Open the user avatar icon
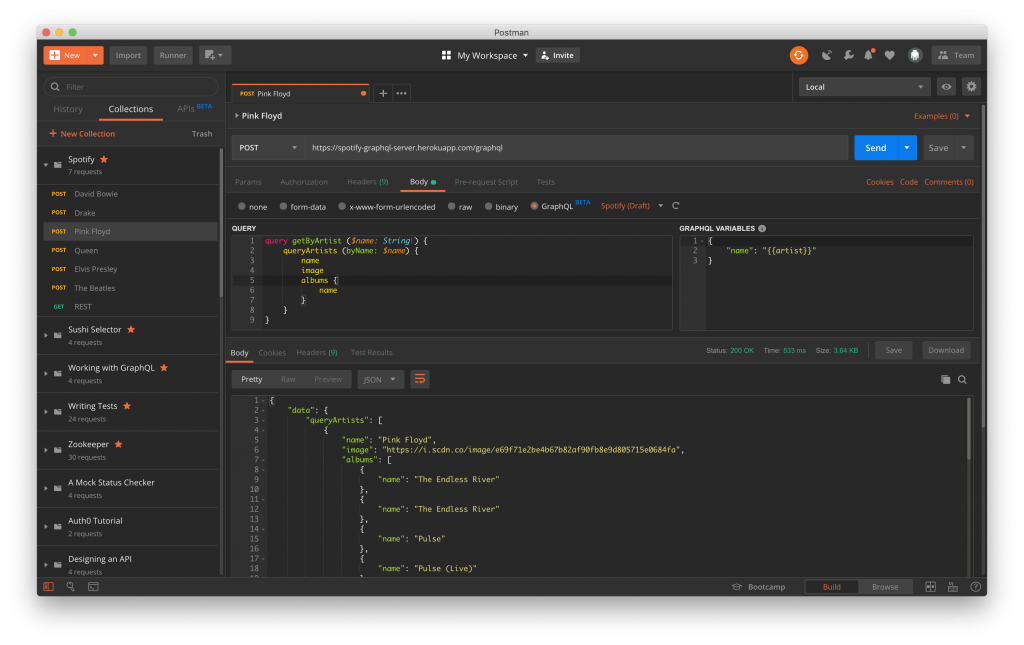 pyautogui.click(x=914, y=55)
